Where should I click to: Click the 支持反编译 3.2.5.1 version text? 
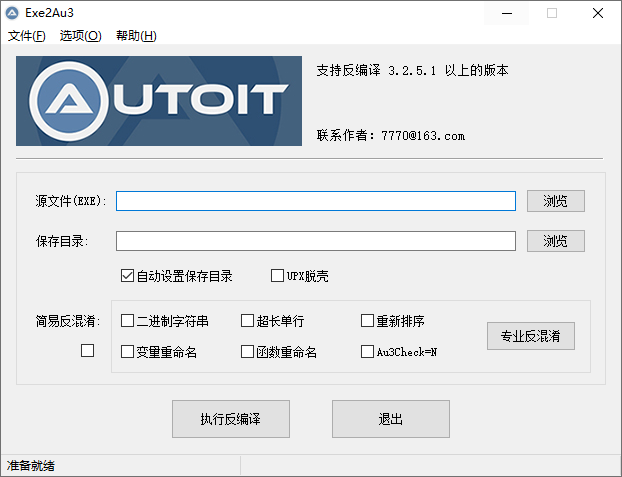coord(412,71)
